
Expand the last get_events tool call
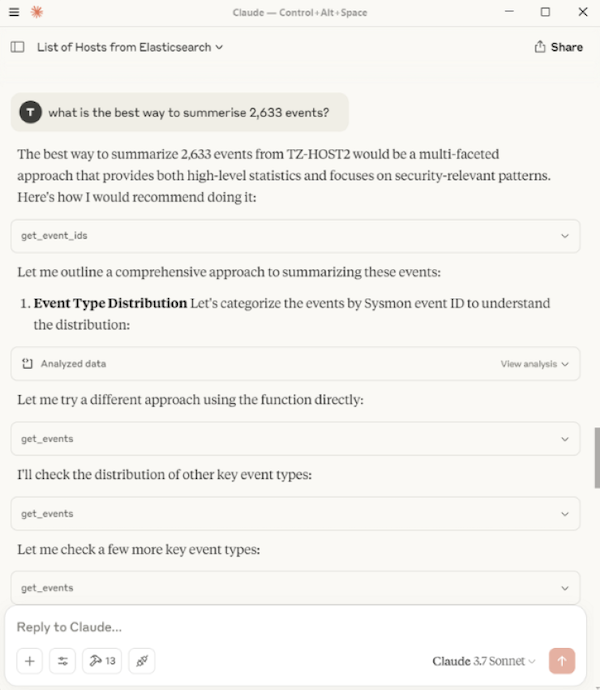coord(565,588)
